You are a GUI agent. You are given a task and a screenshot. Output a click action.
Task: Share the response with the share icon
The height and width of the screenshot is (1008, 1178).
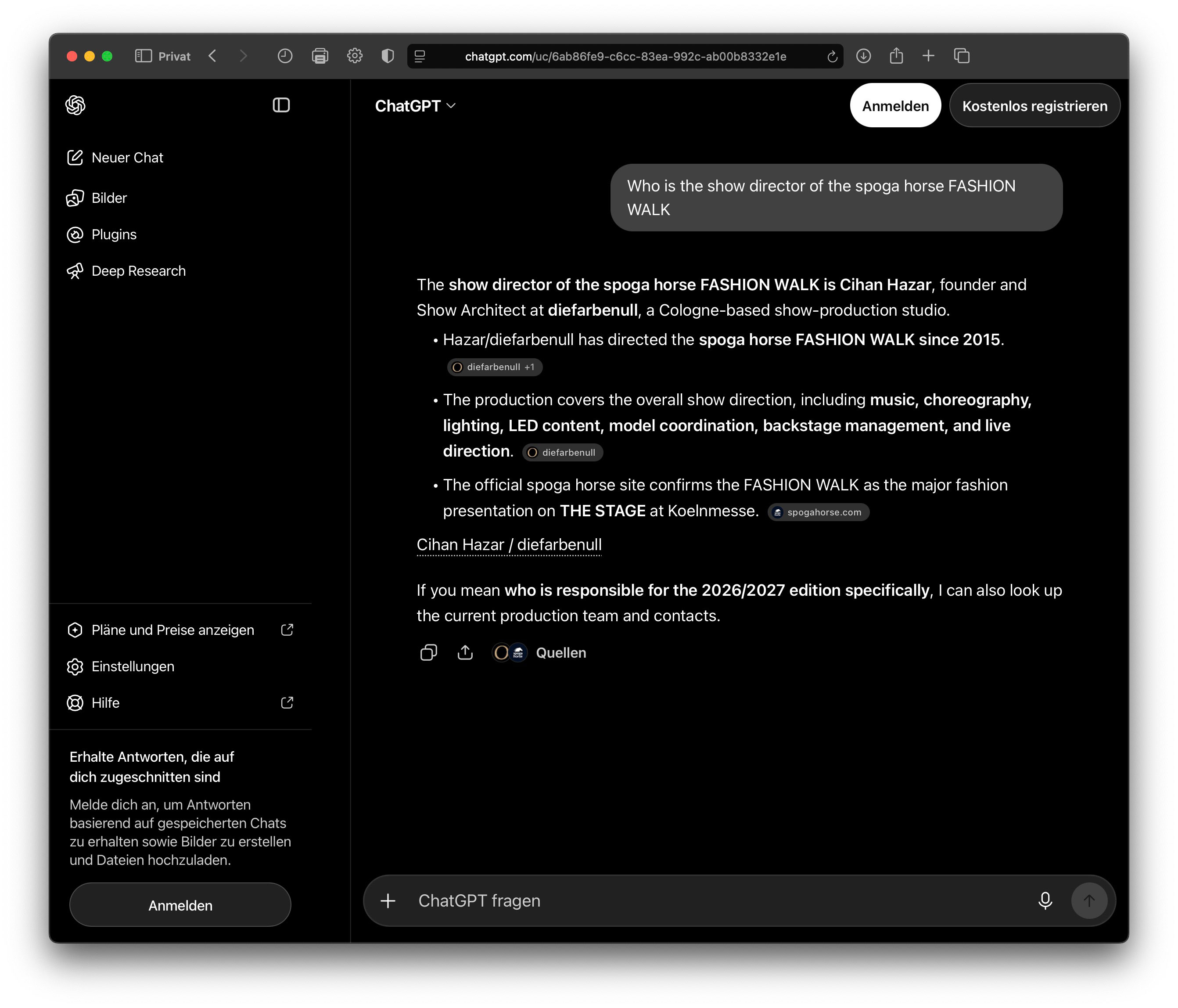coord(465,652)
